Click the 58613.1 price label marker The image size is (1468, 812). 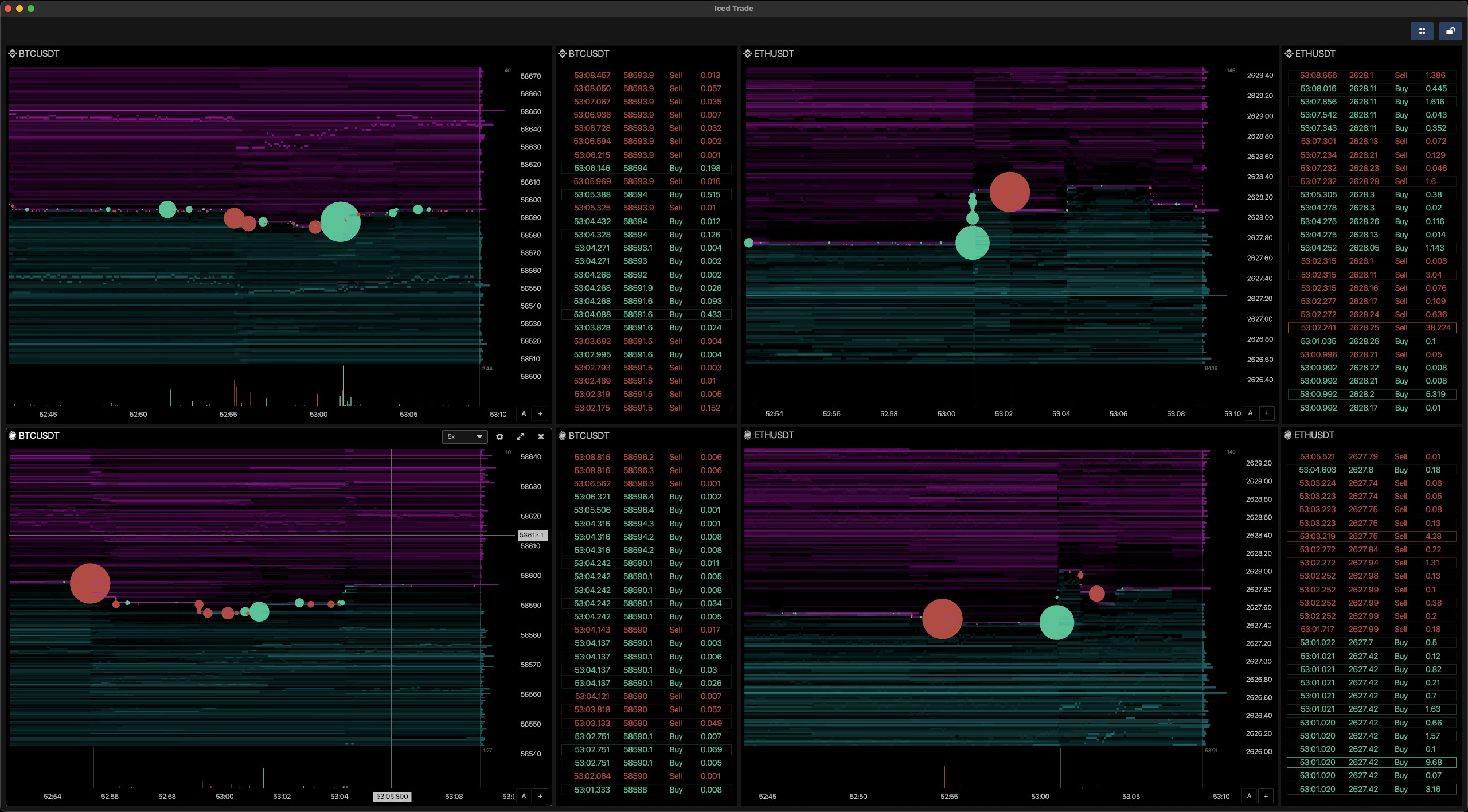coord(532,535)
